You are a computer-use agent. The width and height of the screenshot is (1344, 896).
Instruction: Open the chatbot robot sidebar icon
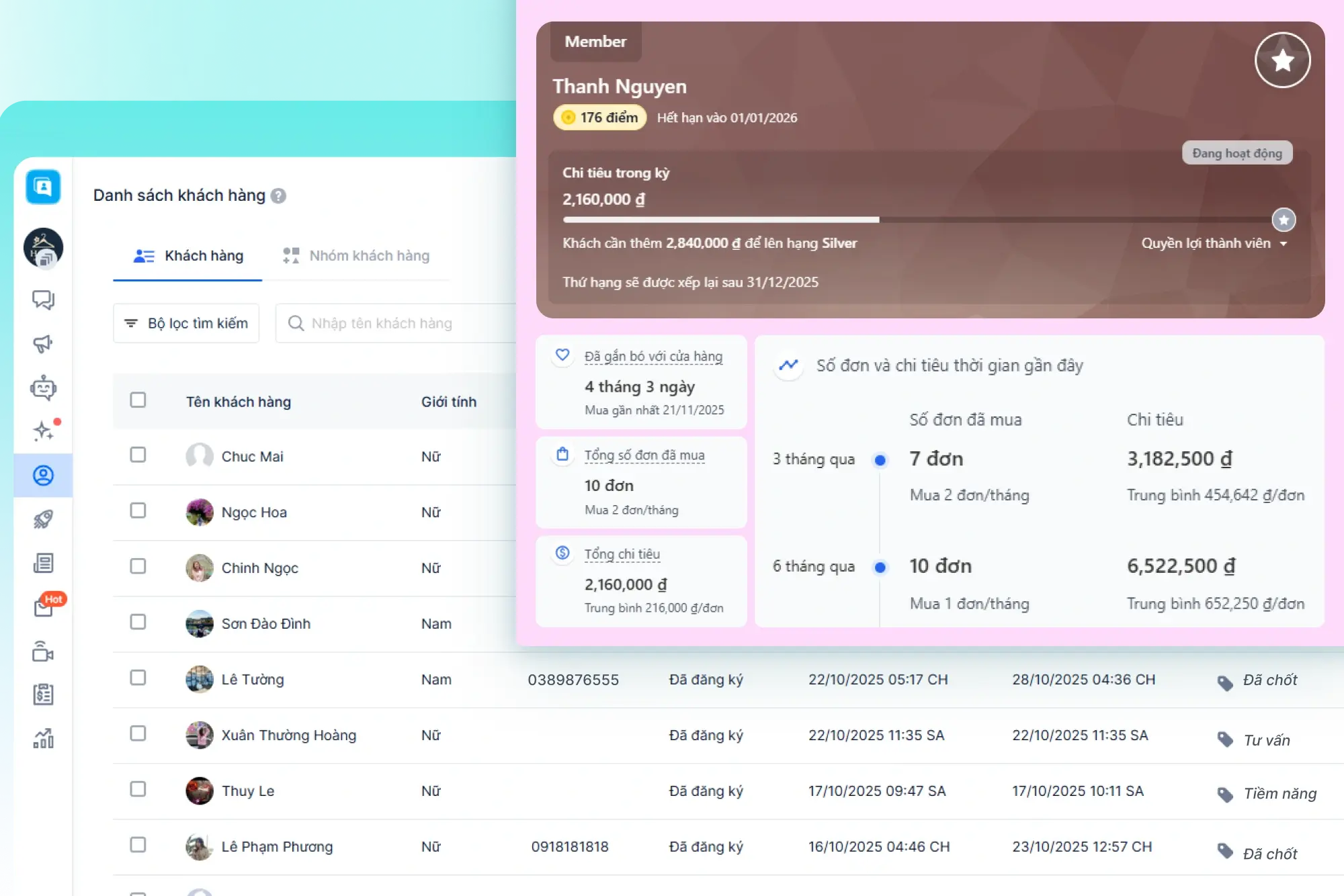pyautogui.click(x=43, y=388)
